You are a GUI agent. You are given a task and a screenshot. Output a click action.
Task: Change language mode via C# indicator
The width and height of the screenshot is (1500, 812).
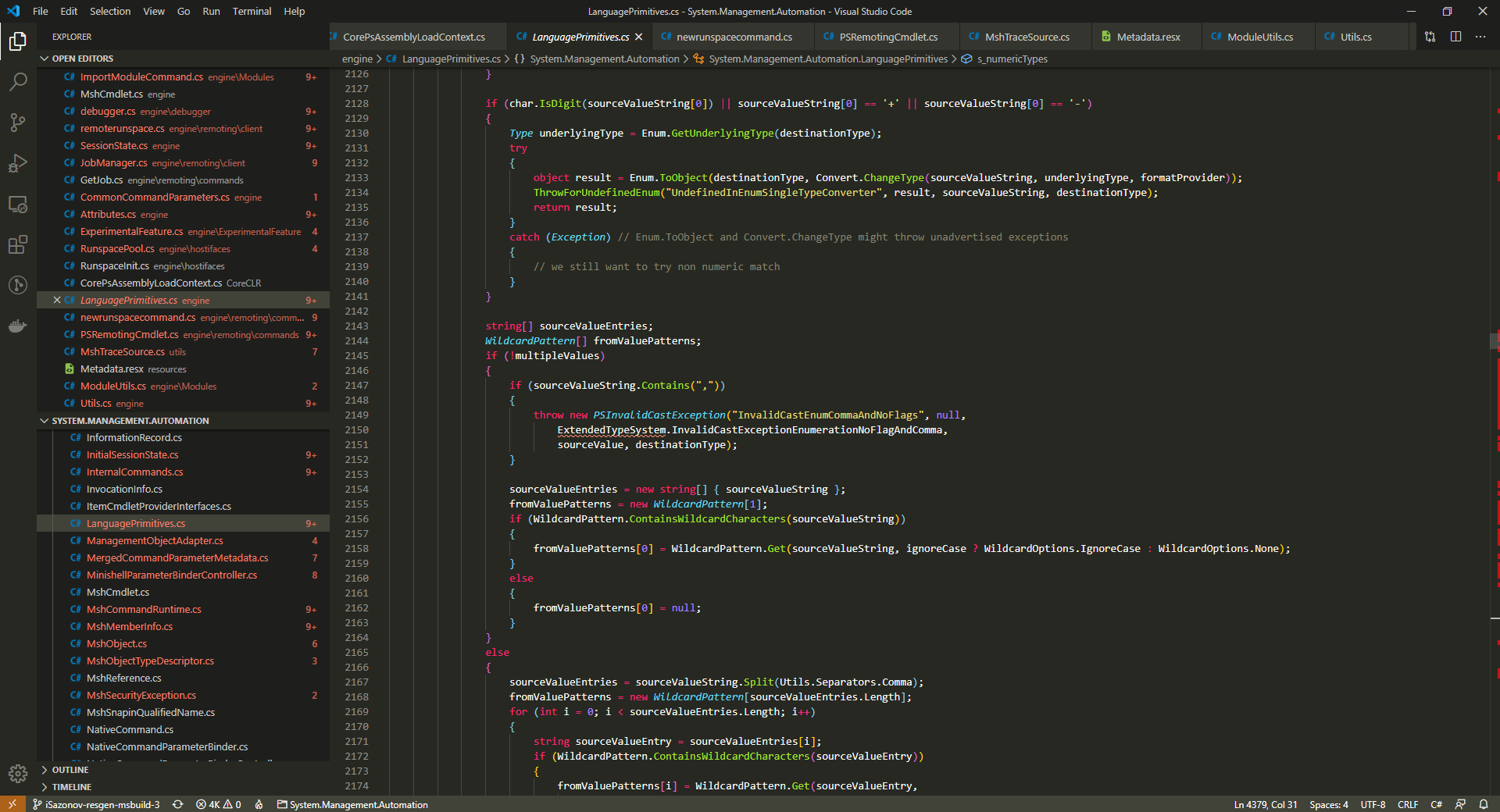[x=1436, y=804]
